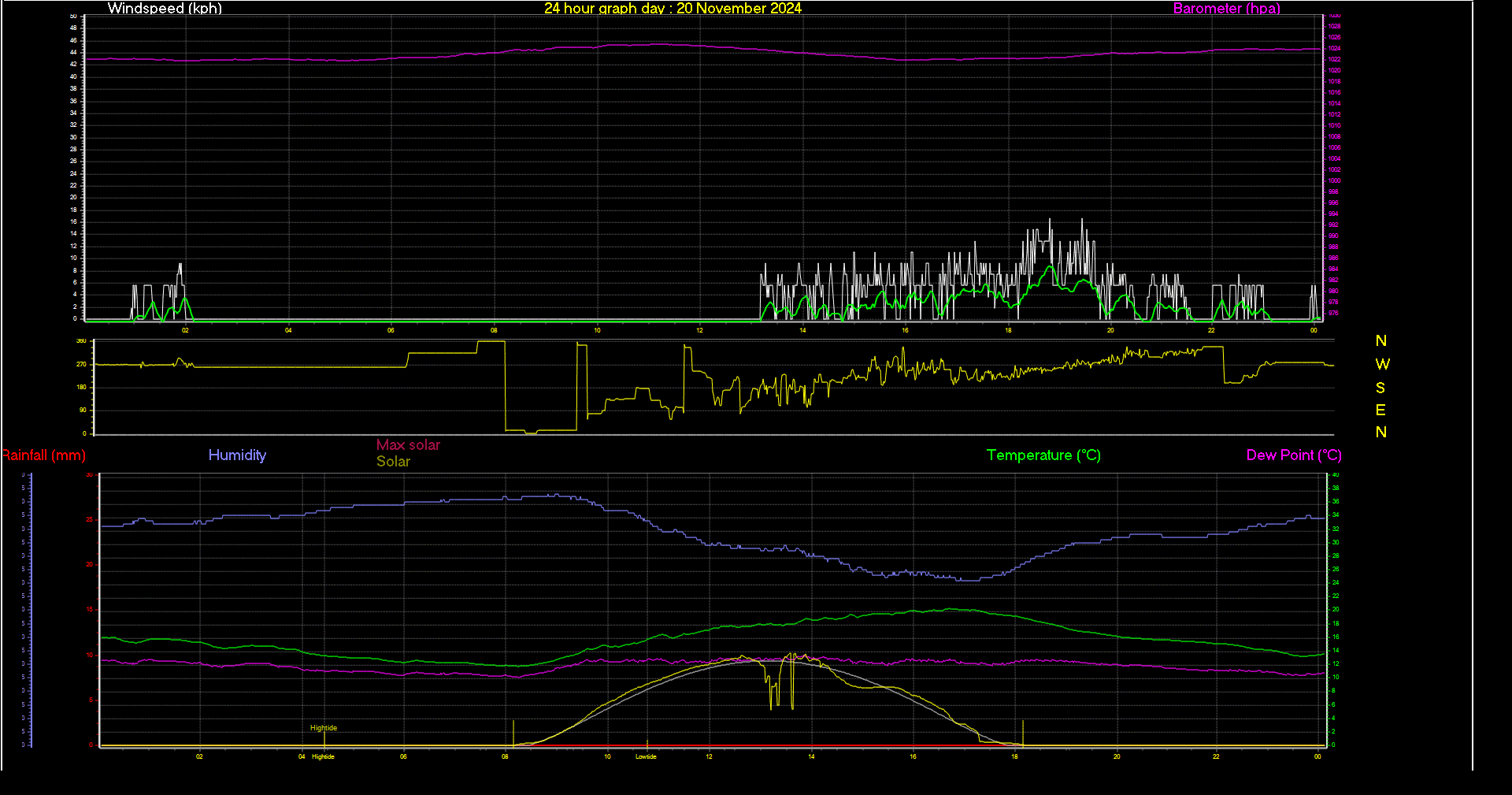Click '18' hour label under the windspeed graph

pos(1008,330)
